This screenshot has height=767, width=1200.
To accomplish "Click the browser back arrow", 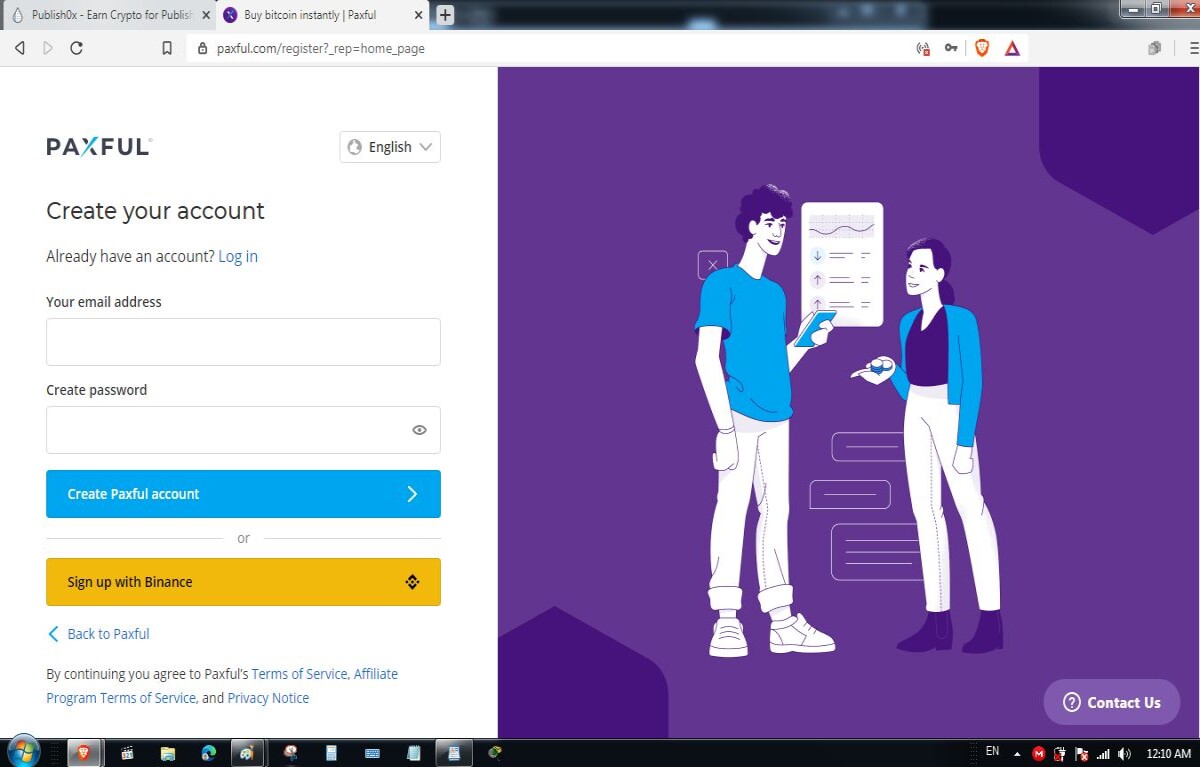I will click(19, 48).
